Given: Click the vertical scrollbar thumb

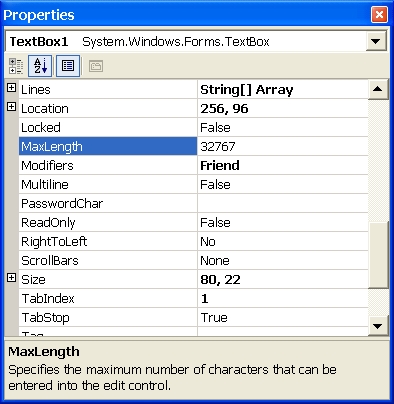Looking at the screenshot, I should pos(378,254).
